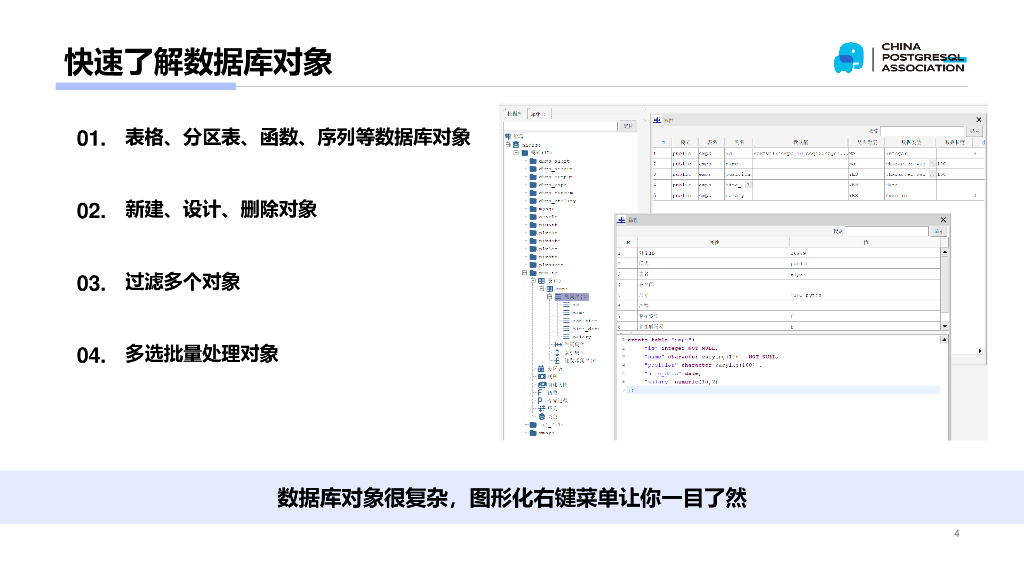The height and width of the screenshot is (576, 1024).
Task: Click bullet '多选批量处理对象'
Action: (x=202, y=354)
